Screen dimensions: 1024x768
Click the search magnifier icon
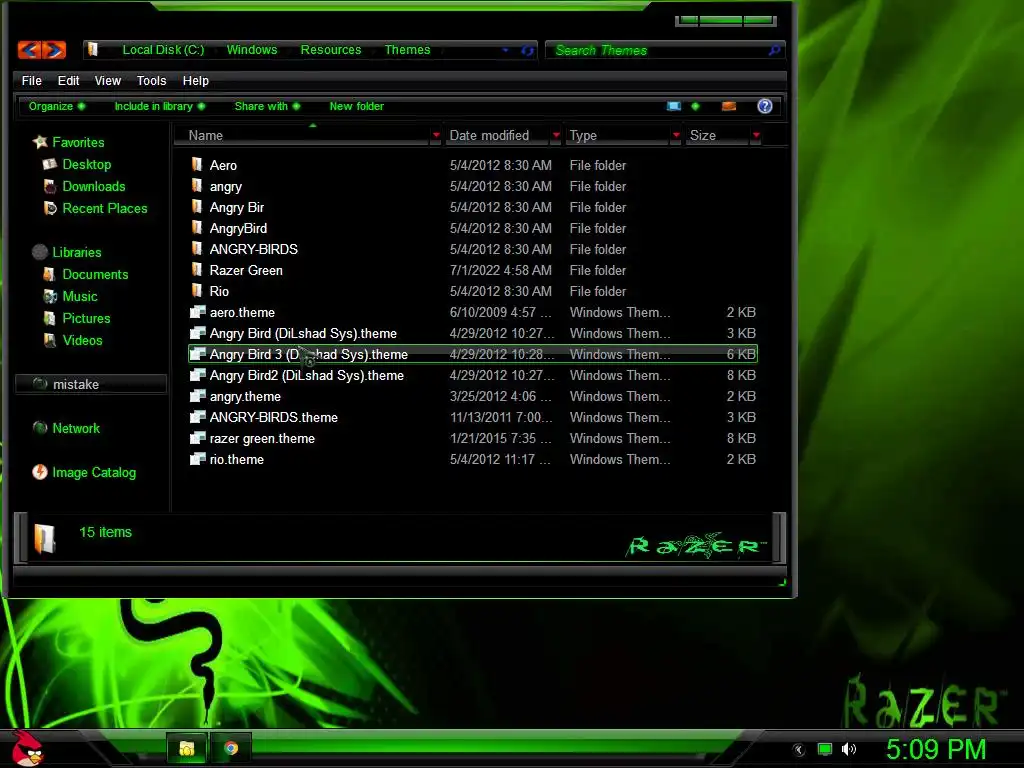point(774,50)
